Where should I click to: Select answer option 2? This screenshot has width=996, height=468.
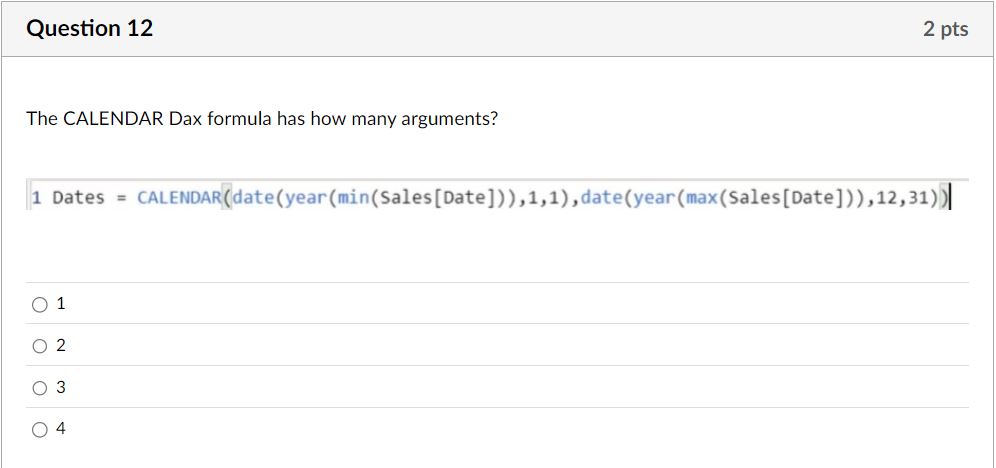coord(40,346)
